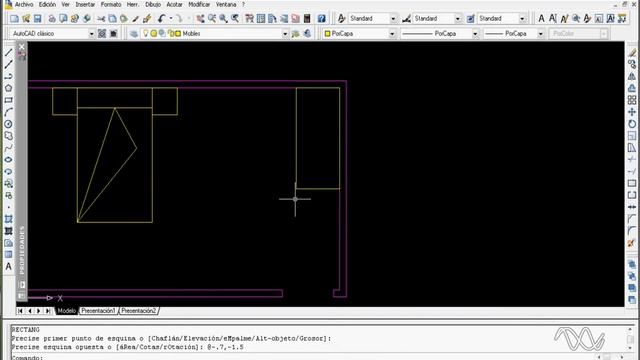The height and width of the screenshot is (360, 640).
Task: Select the Move tool
Action: click(x=632, y=112)
